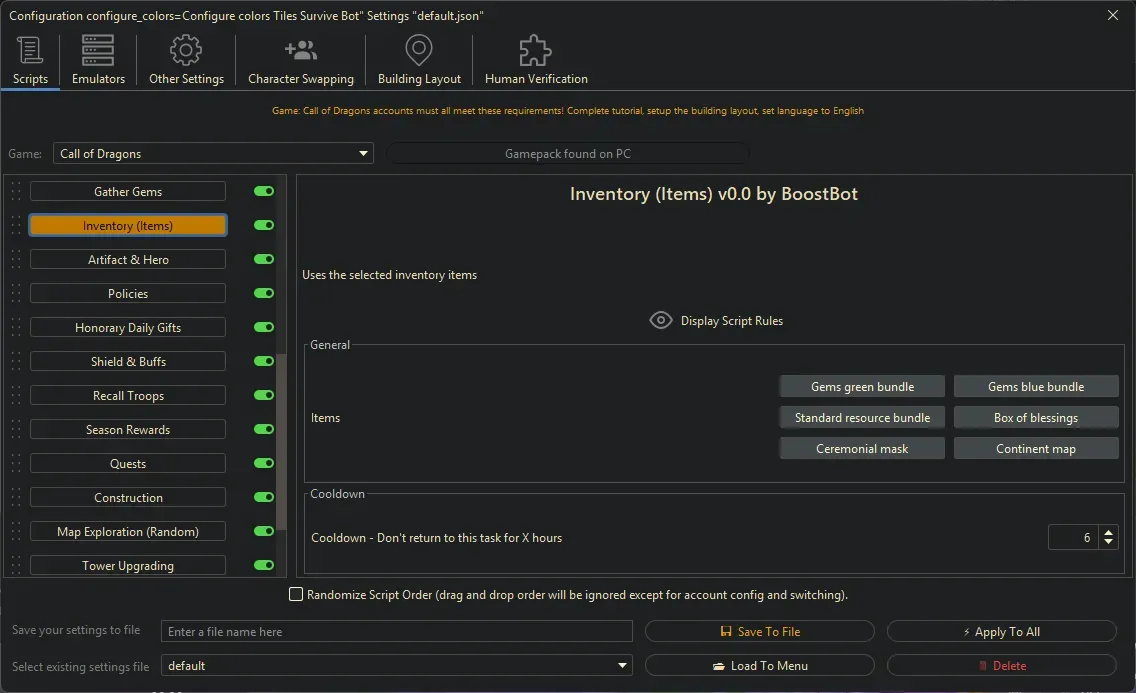Open Other Settings gear icon
The image size is (1136, 693).
pos(185,49)
